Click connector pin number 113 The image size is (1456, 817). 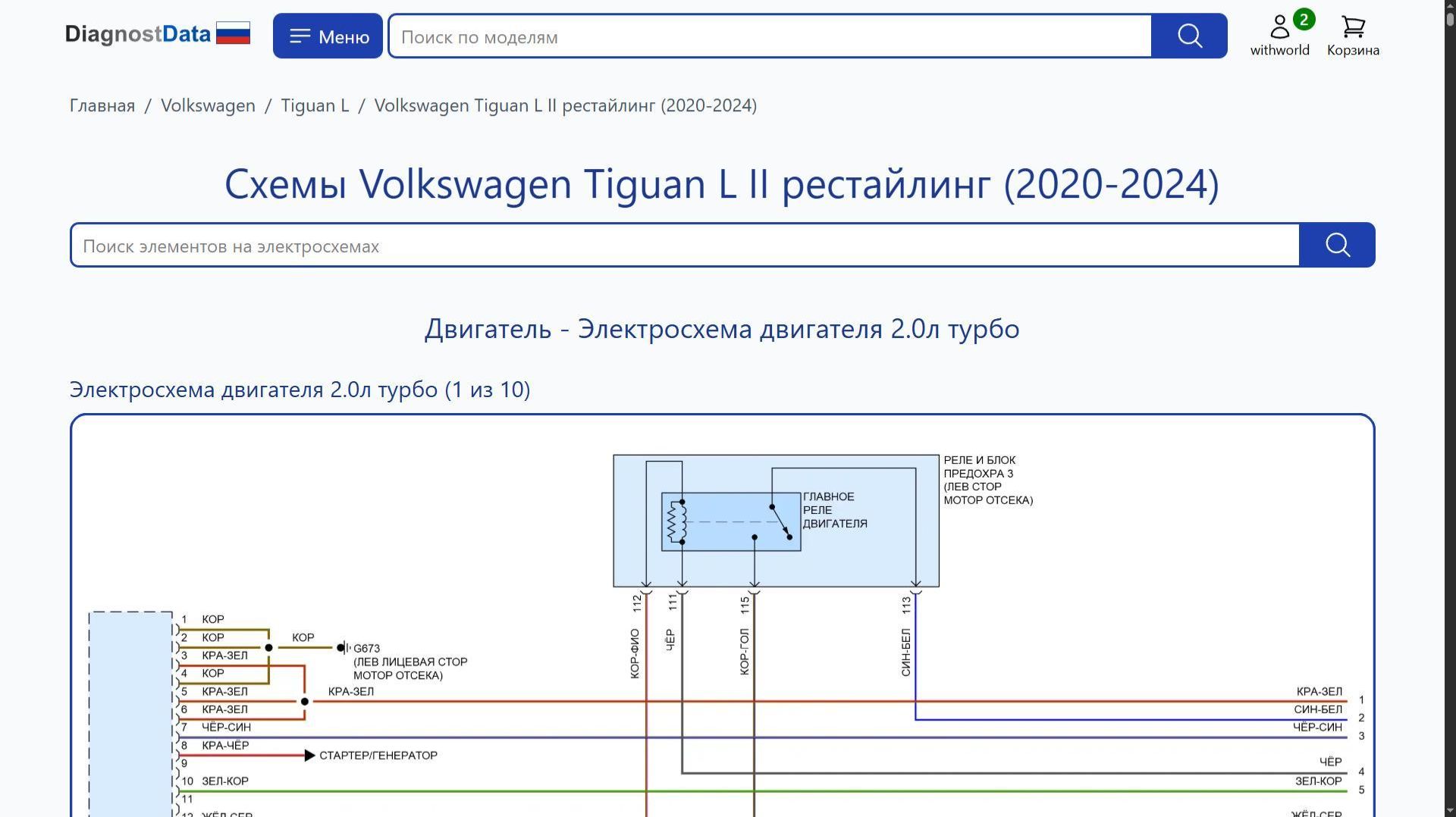click(905, 605)
